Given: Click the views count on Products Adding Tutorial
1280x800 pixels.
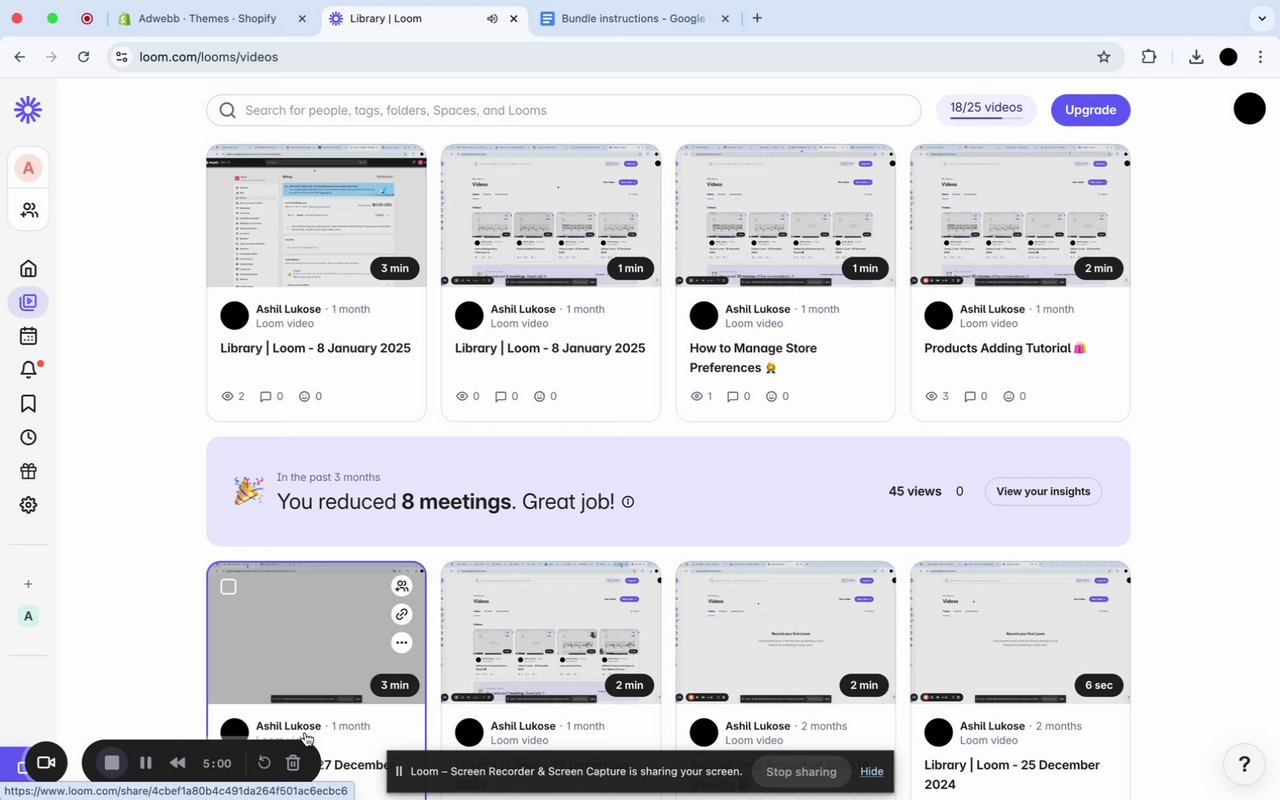Looking at the screenshot, I should pos(937,396).
